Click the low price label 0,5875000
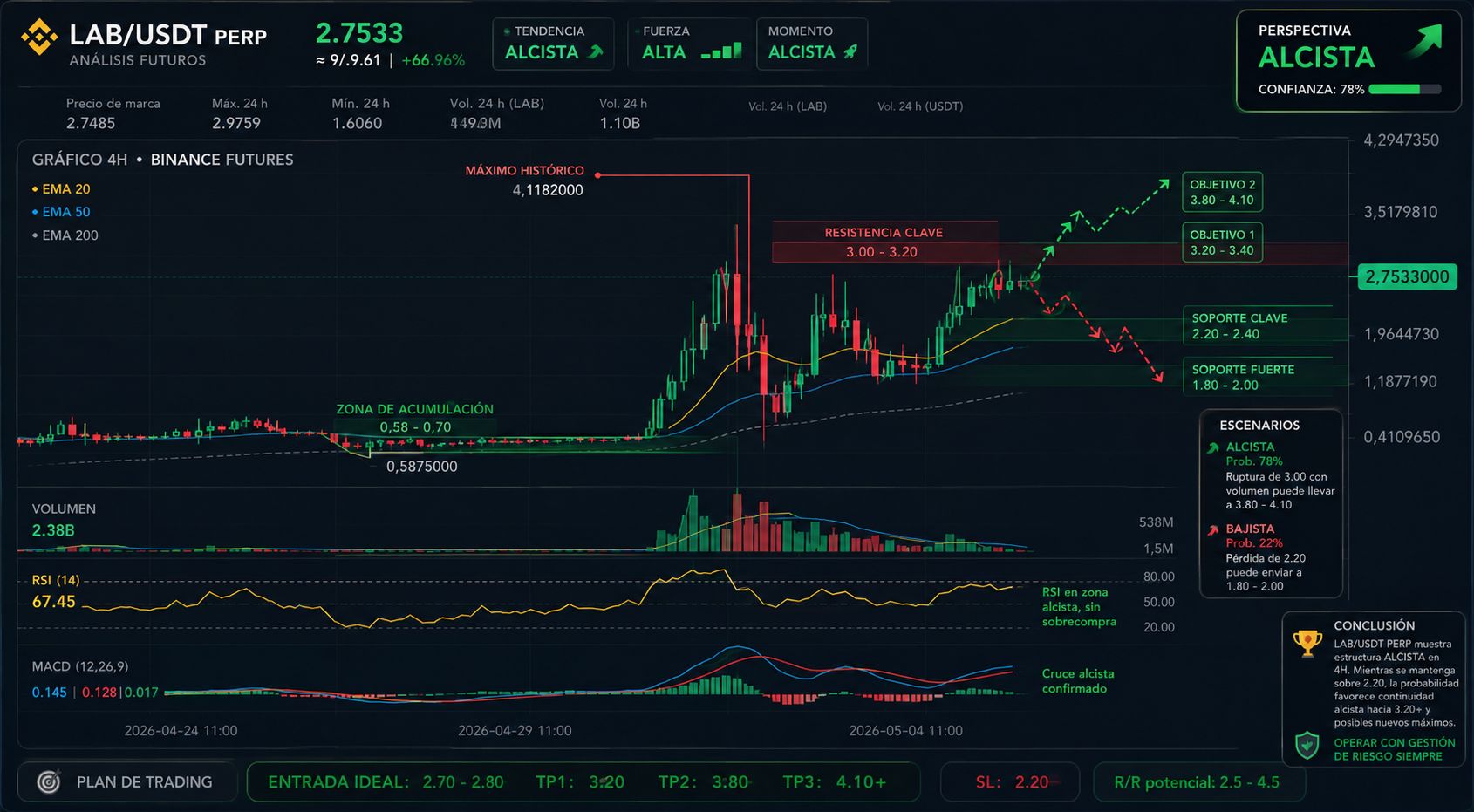The image size is (1474, 812). click(422, 467)
